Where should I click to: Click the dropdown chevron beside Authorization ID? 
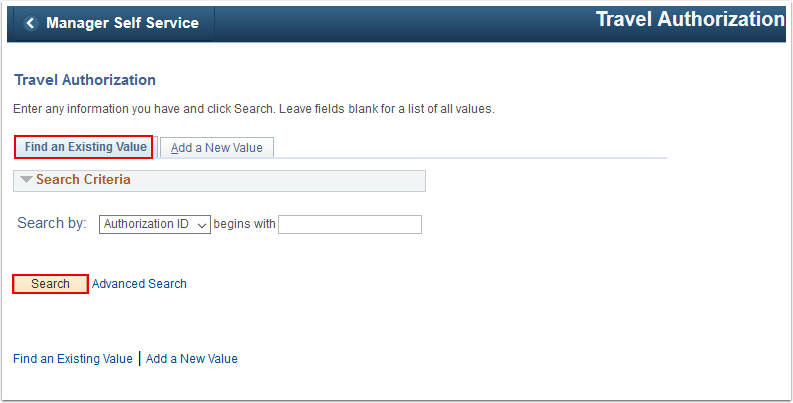point(202,225)
